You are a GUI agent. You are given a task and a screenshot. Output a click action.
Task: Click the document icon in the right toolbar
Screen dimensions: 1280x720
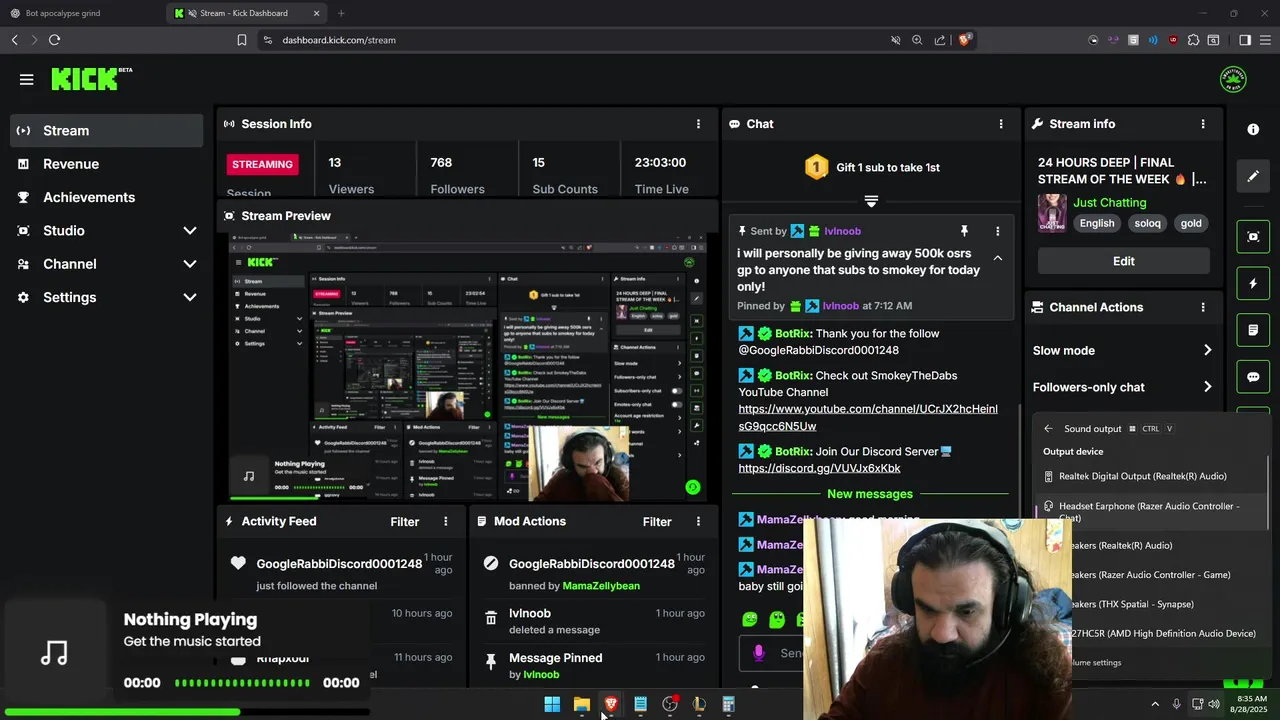point(1253,330)
